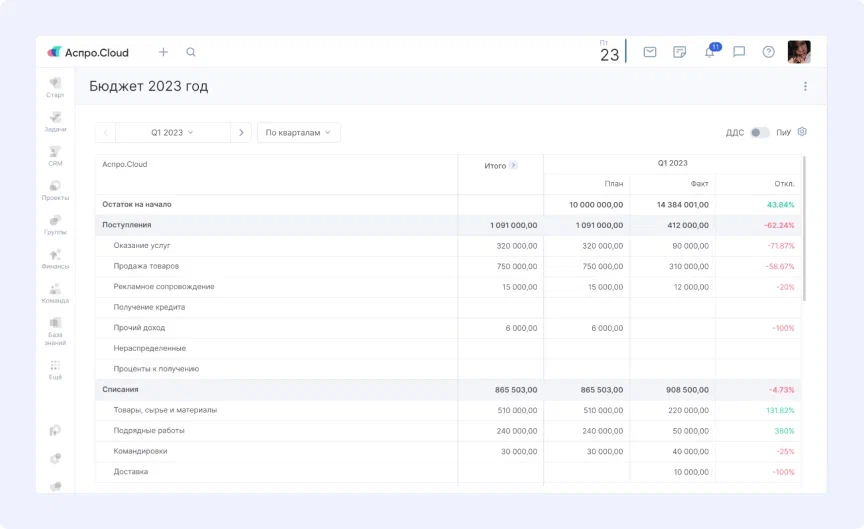
Task: Expand the Q1 2023 period dropdown
Action: (x=172, y=132)
